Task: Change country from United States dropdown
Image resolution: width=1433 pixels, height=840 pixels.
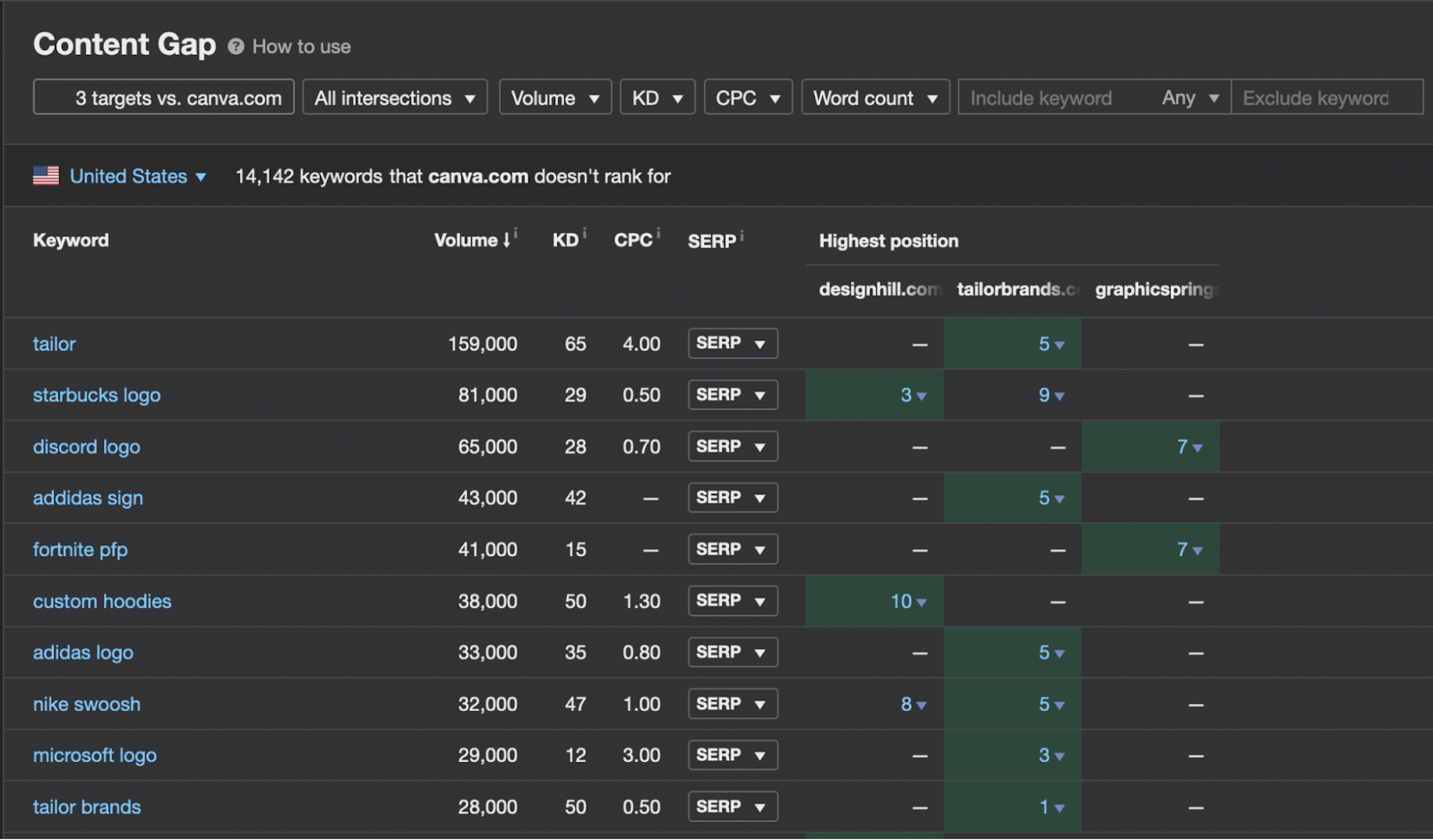Action: tap(138, 176)
